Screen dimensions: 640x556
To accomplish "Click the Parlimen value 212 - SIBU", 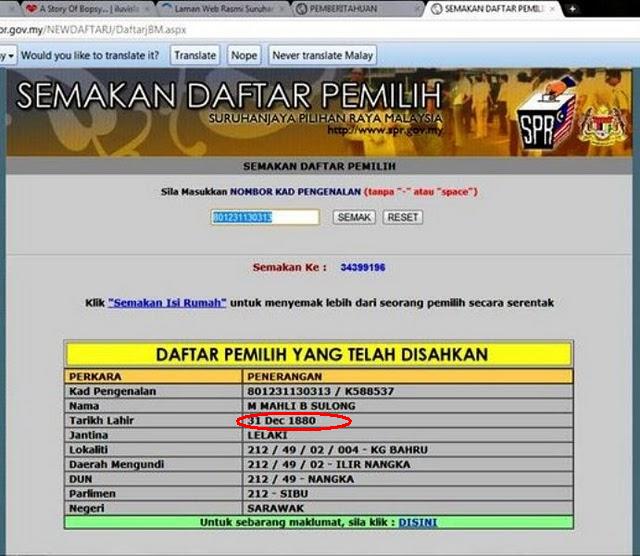I will [278, 494].
